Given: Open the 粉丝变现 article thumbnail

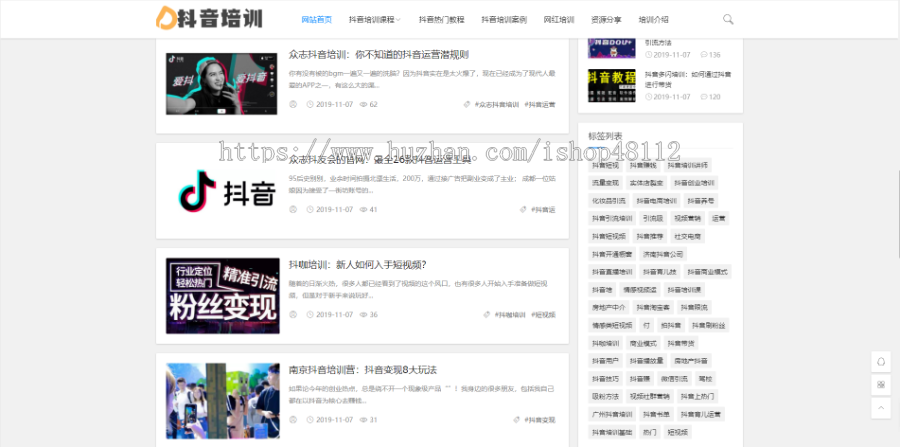Looking at the screenshot, I should [223, 296].
